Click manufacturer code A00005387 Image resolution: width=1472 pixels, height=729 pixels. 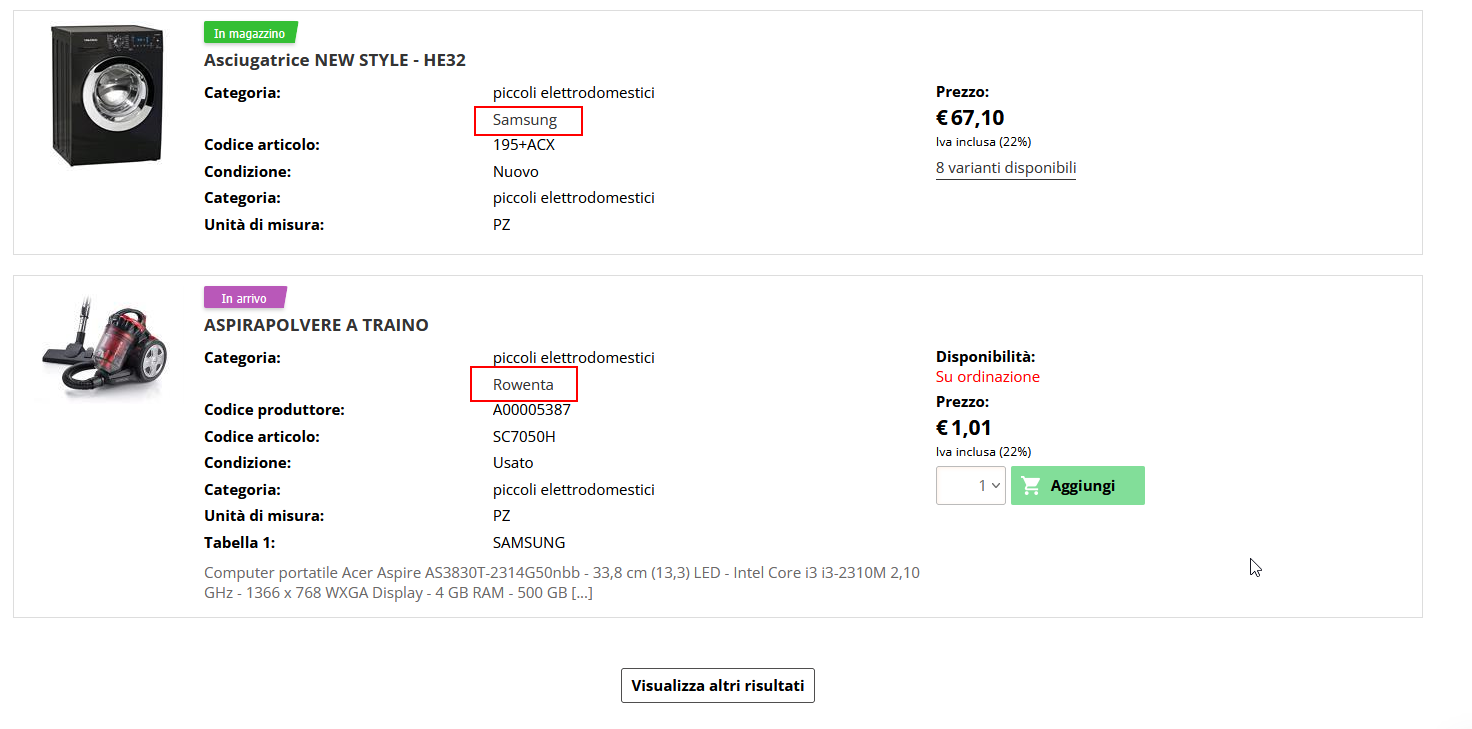532,410
